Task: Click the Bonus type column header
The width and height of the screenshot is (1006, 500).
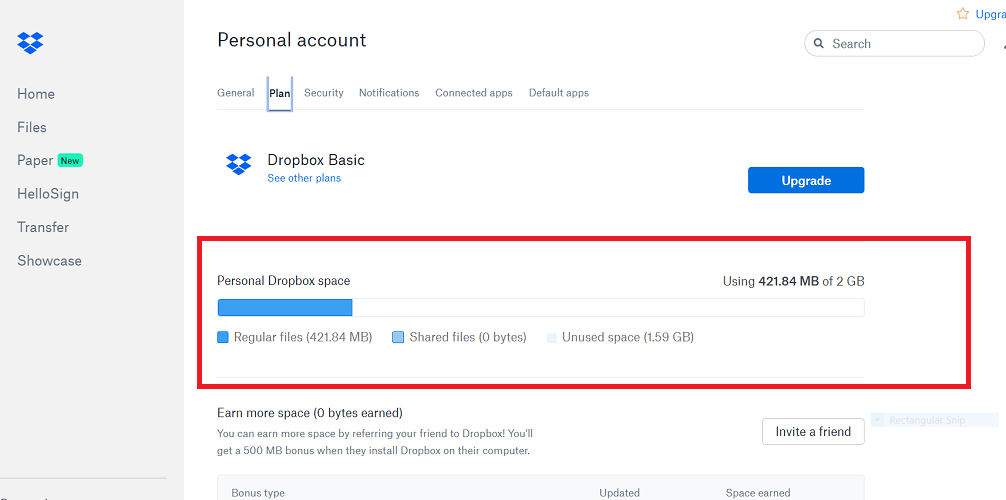Action: tap(258, 493)
